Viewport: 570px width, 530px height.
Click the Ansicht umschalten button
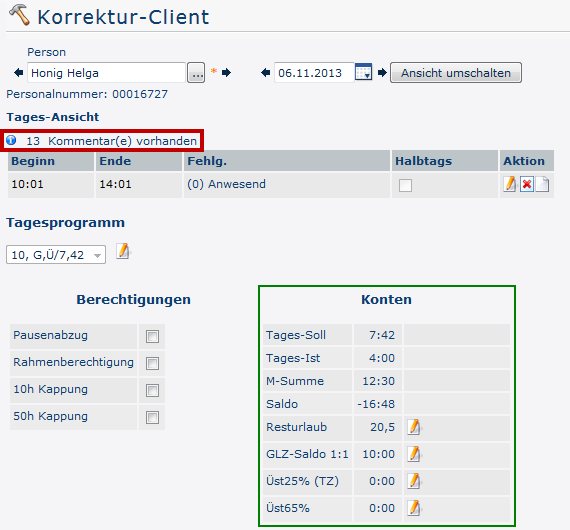click(456, 73)
